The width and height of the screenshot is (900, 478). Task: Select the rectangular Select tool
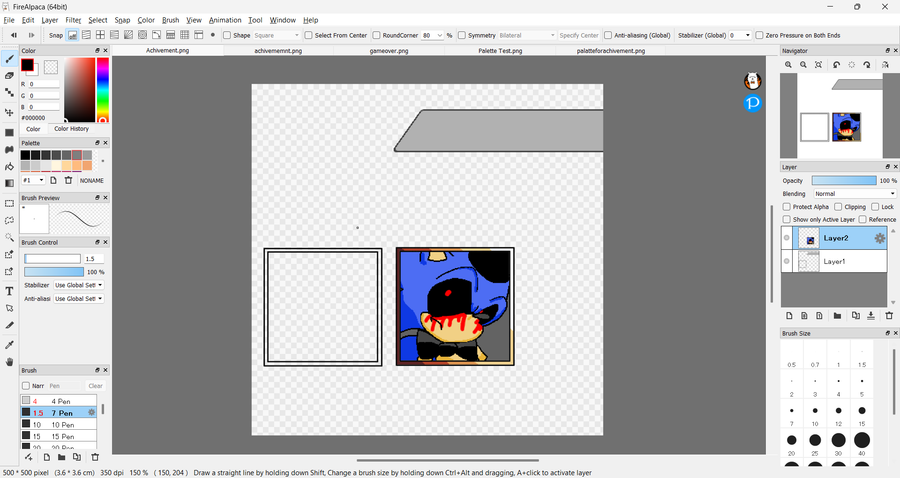click(9, 203)
